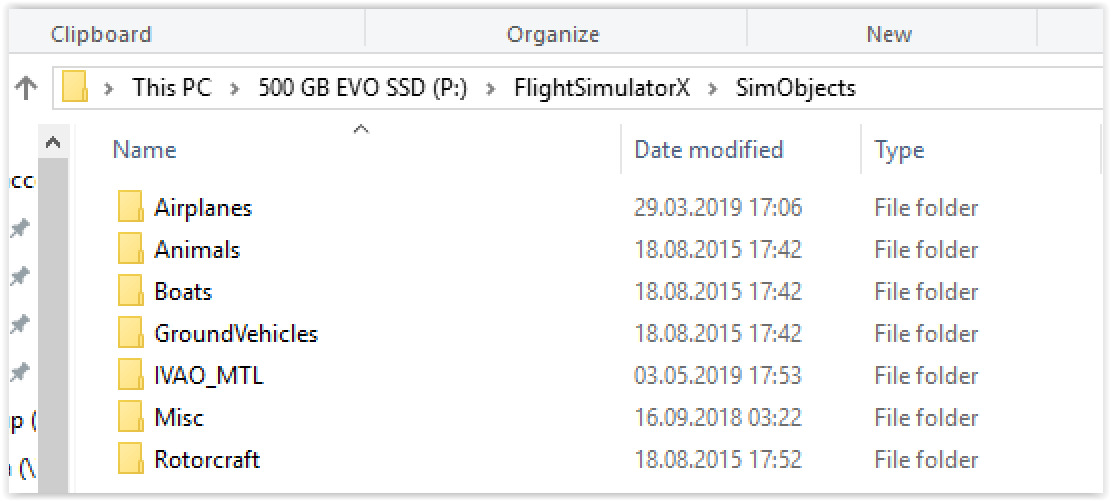
Task: Click the folder icon in the address bar
Action: (75, 88)
